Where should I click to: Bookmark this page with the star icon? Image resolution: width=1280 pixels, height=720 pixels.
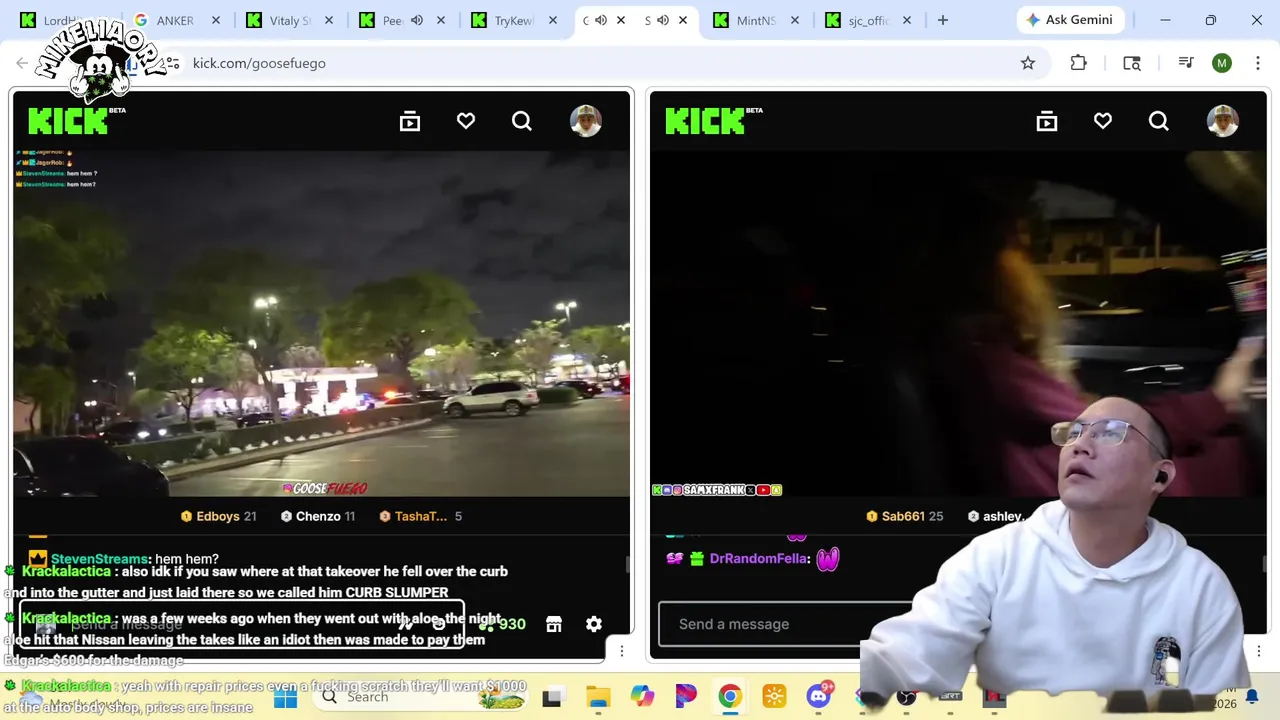1028,63
